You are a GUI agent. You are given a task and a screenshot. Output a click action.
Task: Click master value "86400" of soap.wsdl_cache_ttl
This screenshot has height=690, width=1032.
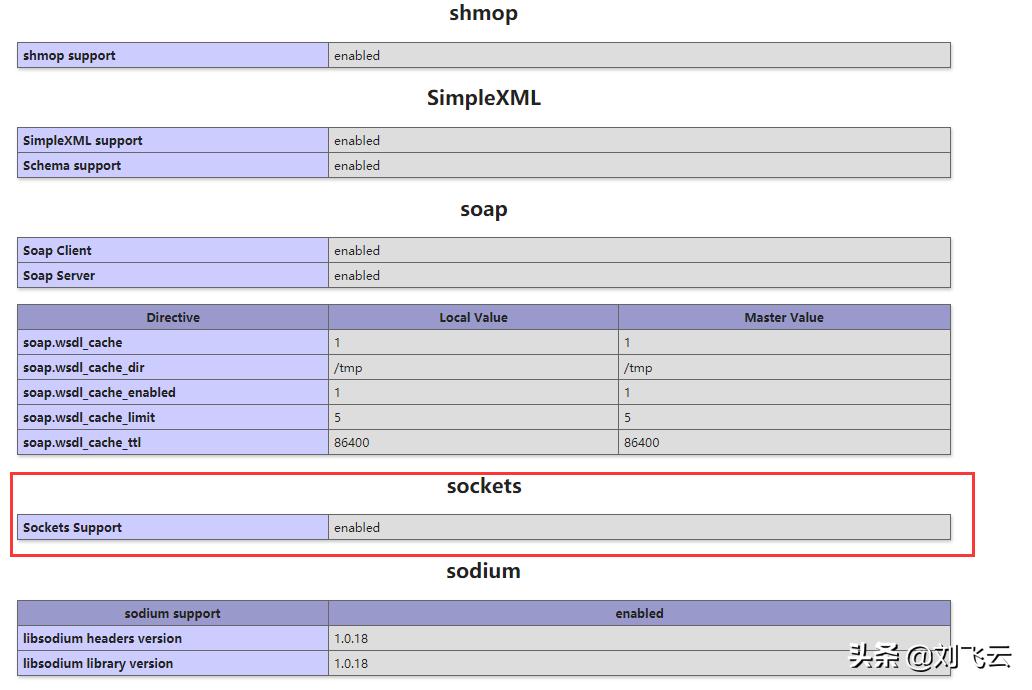click(x=642, y=442)
